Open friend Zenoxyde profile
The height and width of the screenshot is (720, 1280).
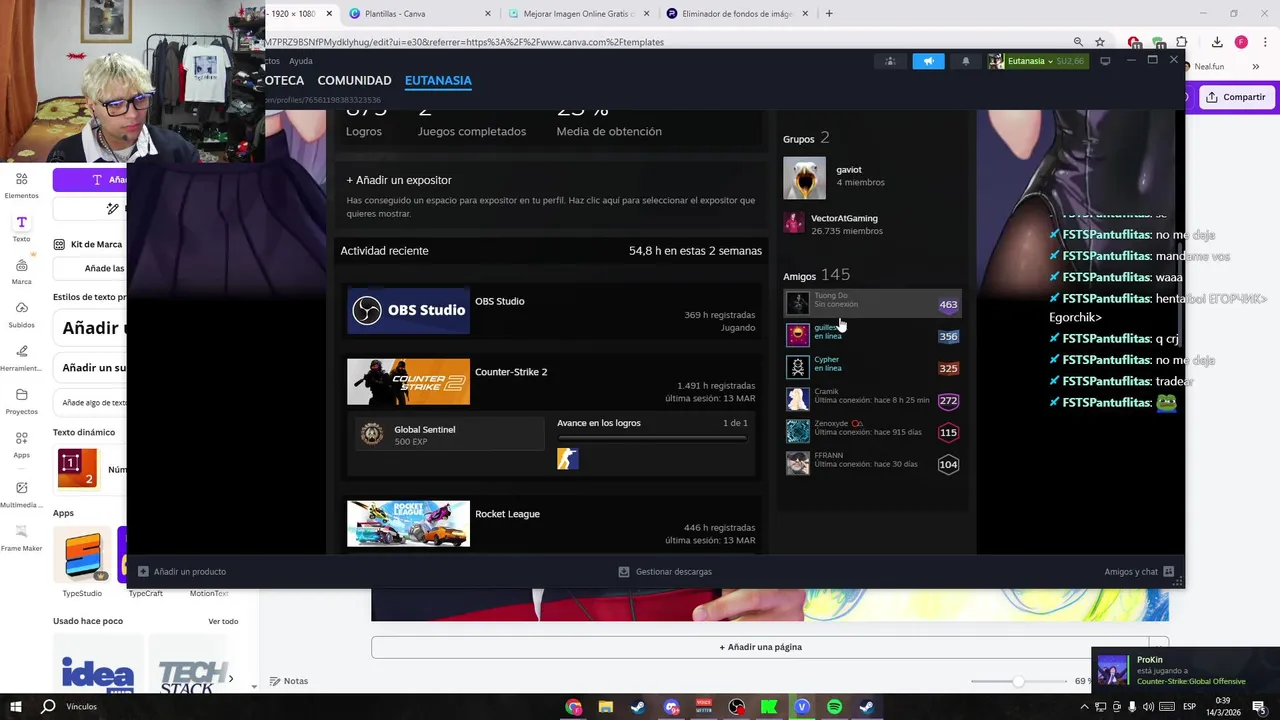pyautogui.click(x=872, y=431)
